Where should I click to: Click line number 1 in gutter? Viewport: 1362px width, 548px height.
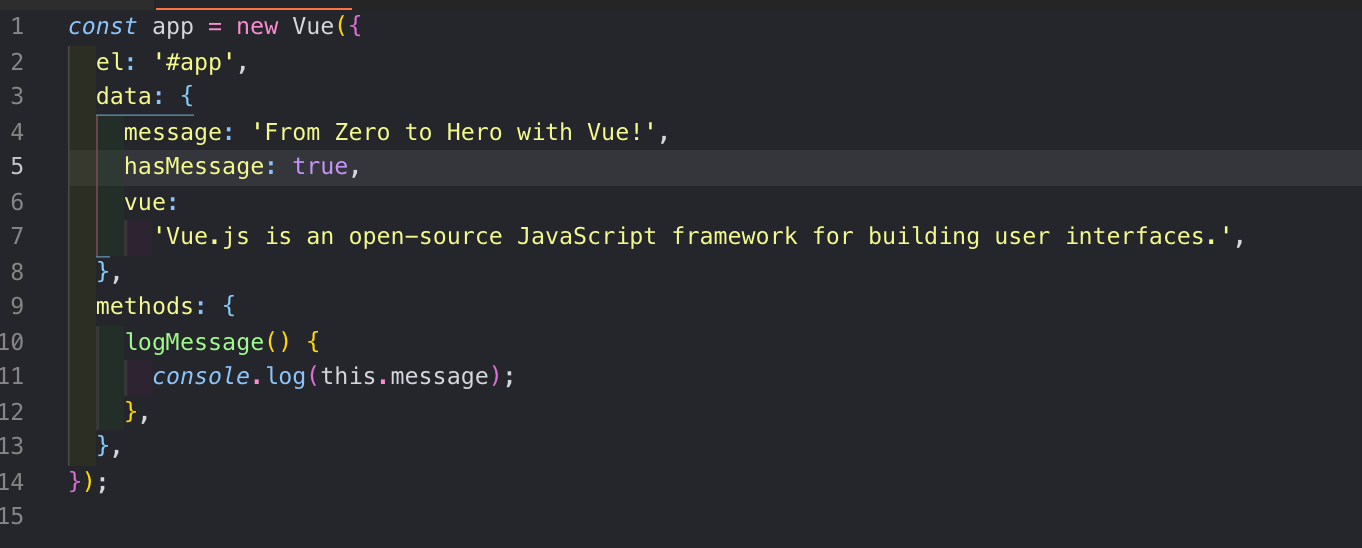pyautogui.click(x=17, y=27)
